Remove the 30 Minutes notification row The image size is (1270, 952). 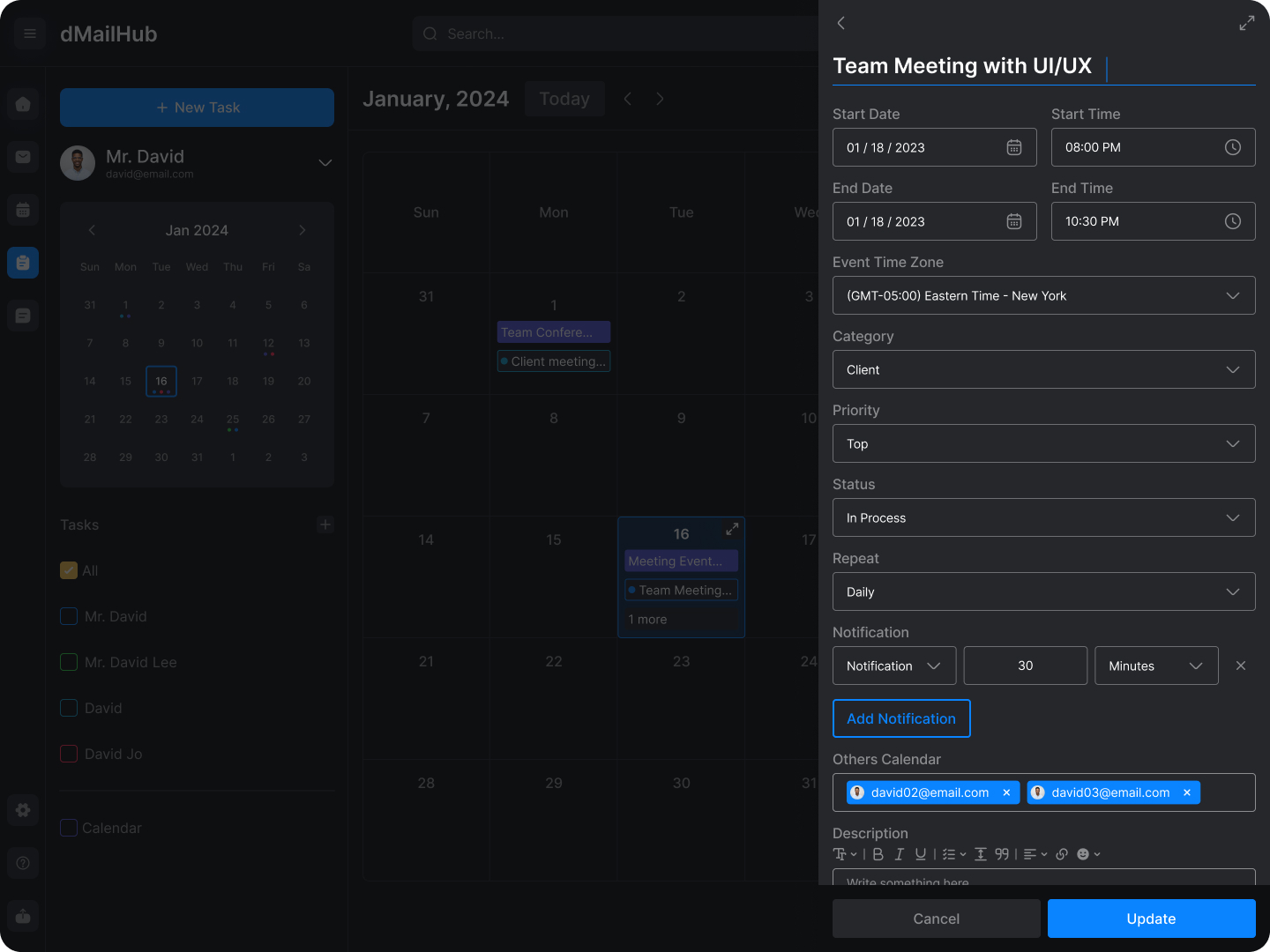click(x=1241, y=666)
